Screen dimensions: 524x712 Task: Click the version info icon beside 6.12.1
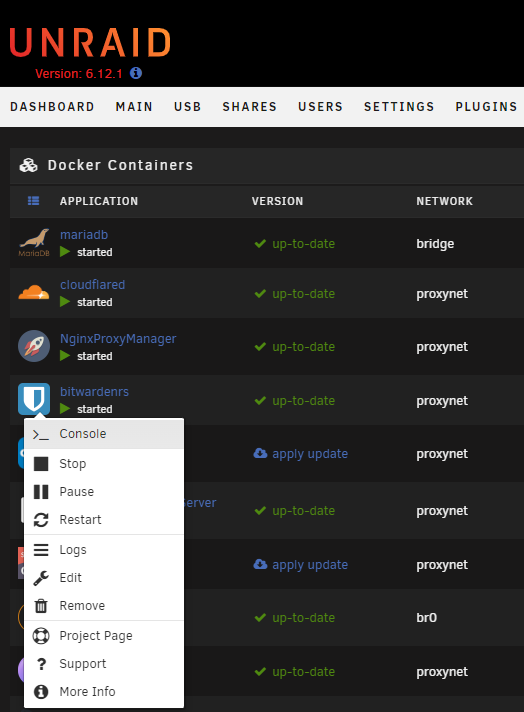tap(136, 73)
